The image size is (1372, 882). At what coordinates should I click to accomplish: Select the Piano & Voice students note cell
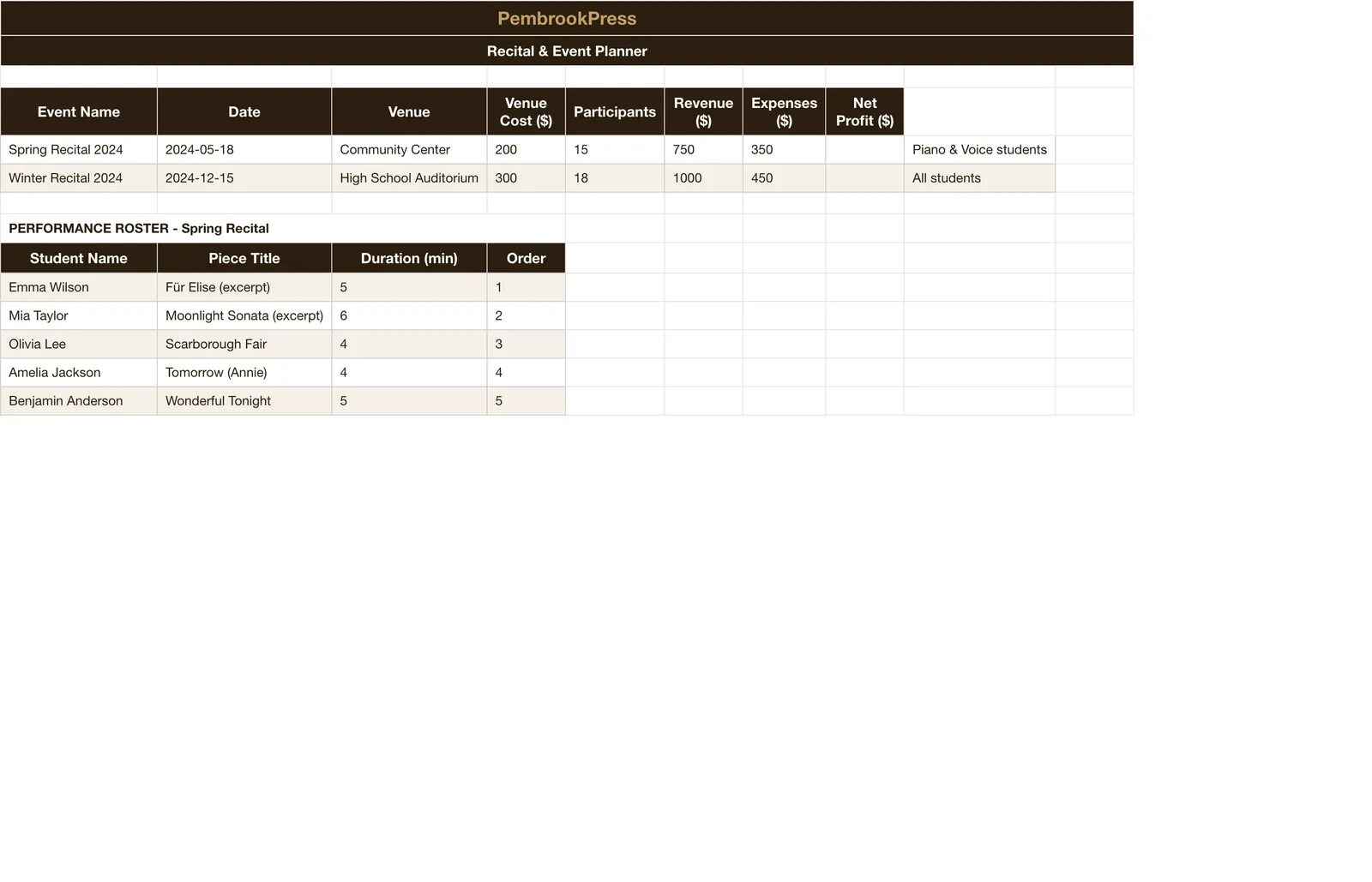(979, 149)
